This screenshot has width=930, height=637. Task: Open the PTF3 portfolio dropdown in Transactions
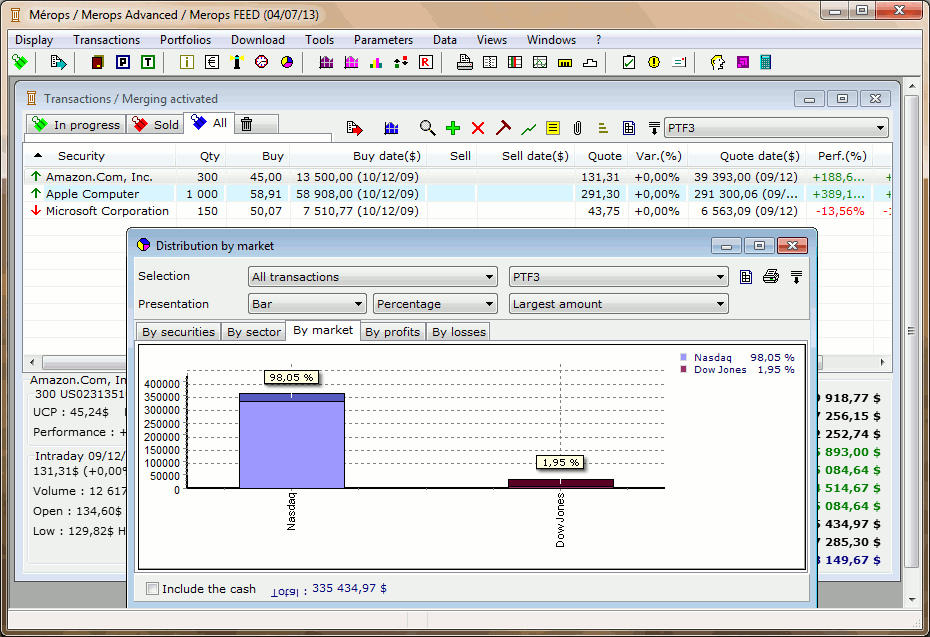(x=777, y=128)
